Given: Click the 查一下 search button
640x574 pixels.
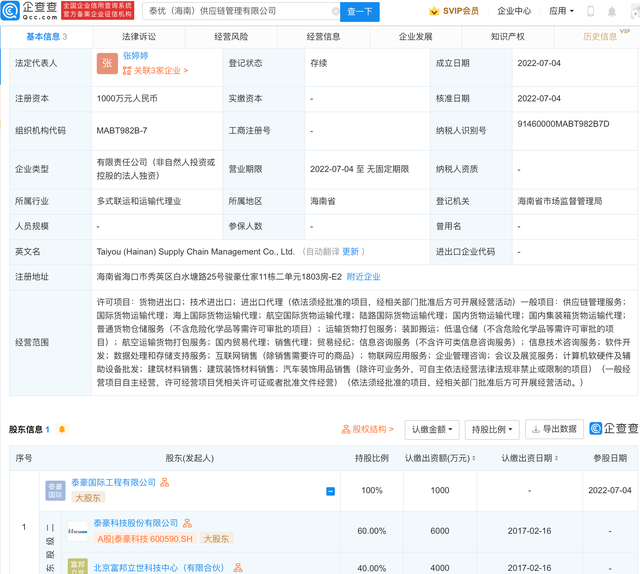Looking at the screenshot, I should (360, 12).
